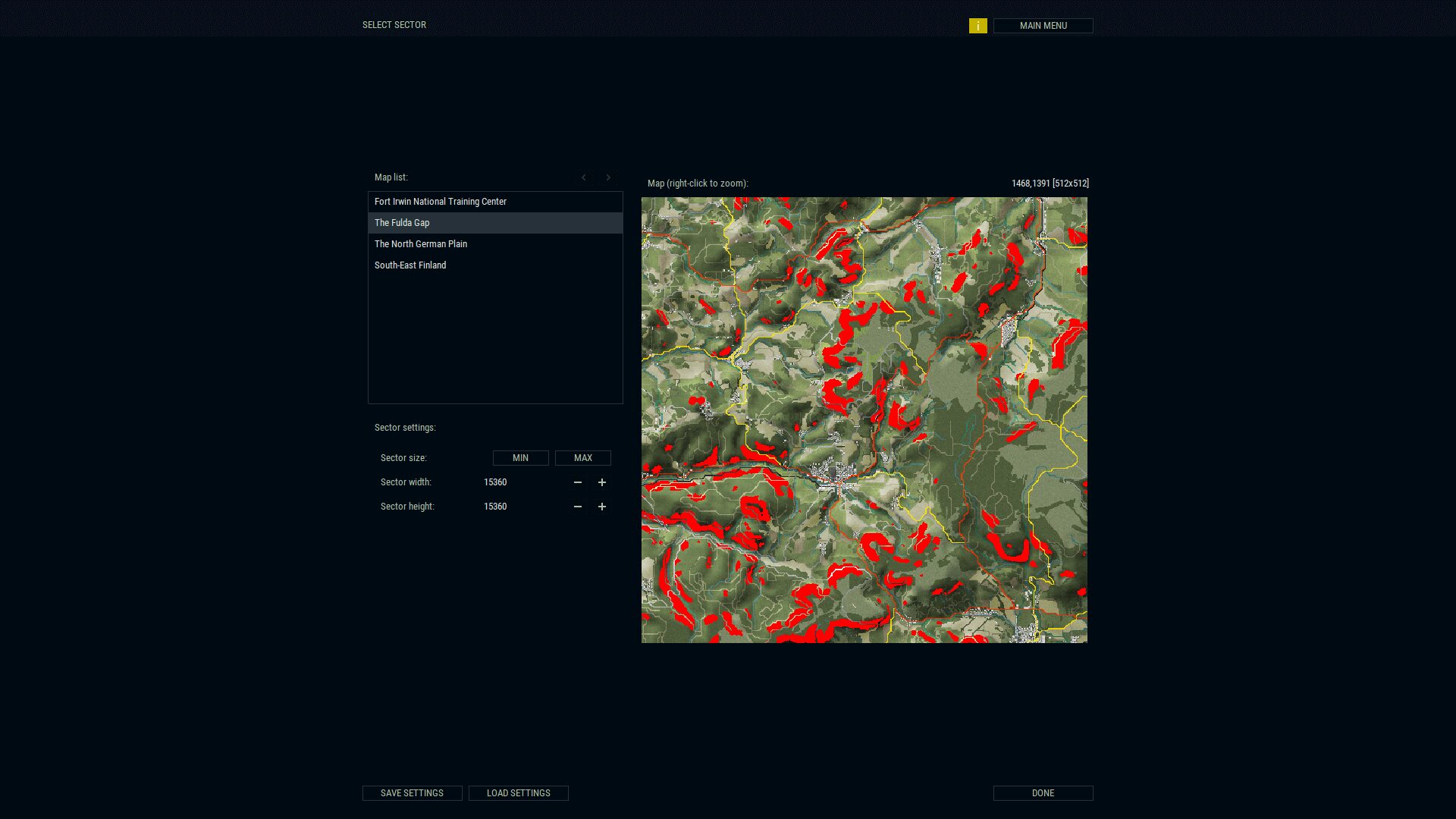Set sector size to MAX
Viewport: 1456px width, 819px height.
(582, 458)
